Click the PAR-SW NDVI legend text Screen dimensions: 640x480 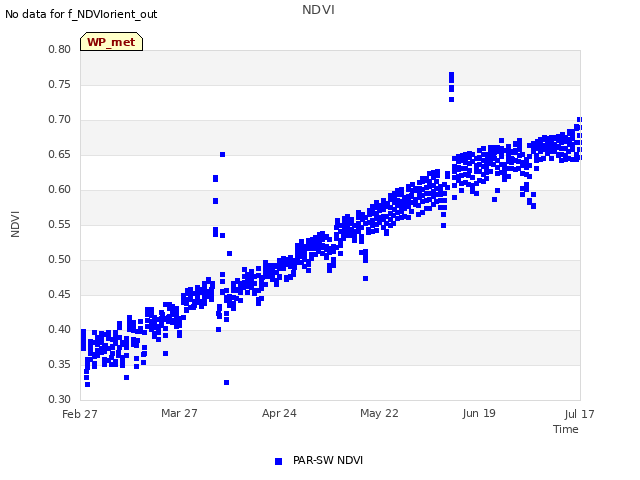(x=328, y=460)
